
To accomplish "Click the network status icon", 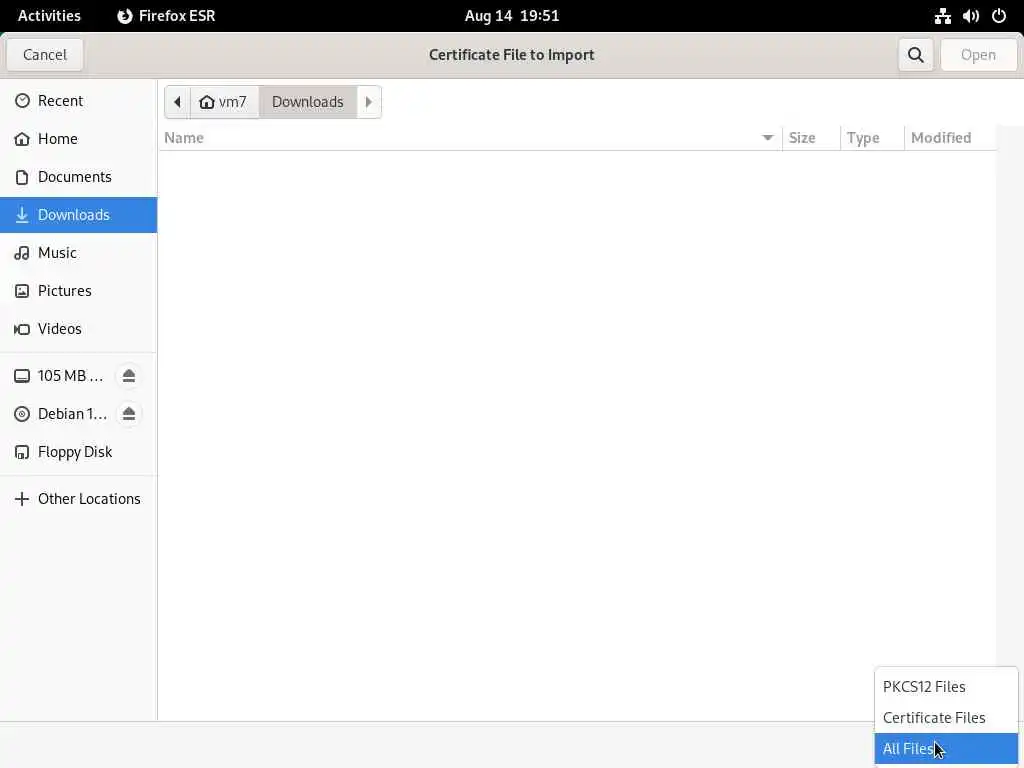I will [x=942, y=16].
